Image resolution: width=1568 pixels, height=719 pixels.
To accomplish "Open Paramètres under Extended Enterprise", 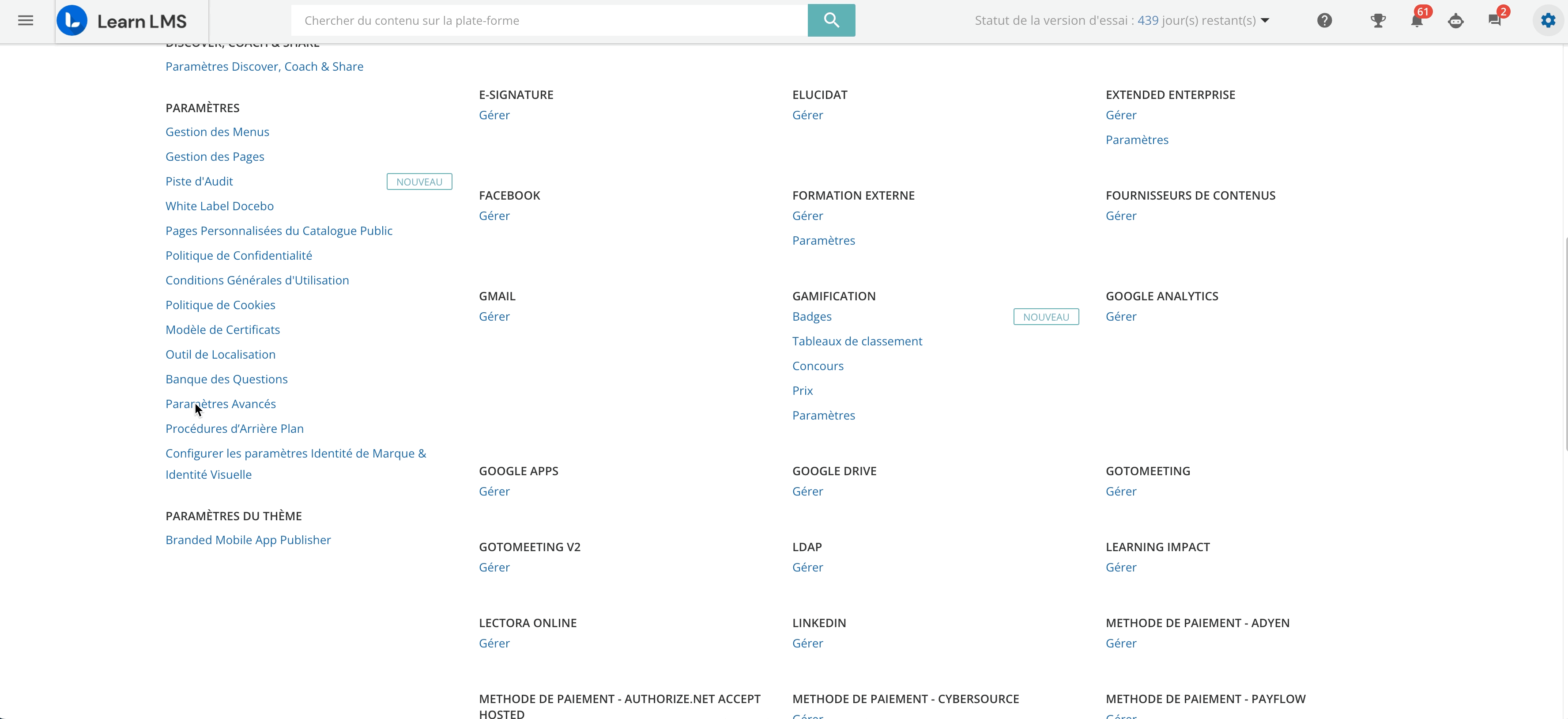I will click(1137, 140).
